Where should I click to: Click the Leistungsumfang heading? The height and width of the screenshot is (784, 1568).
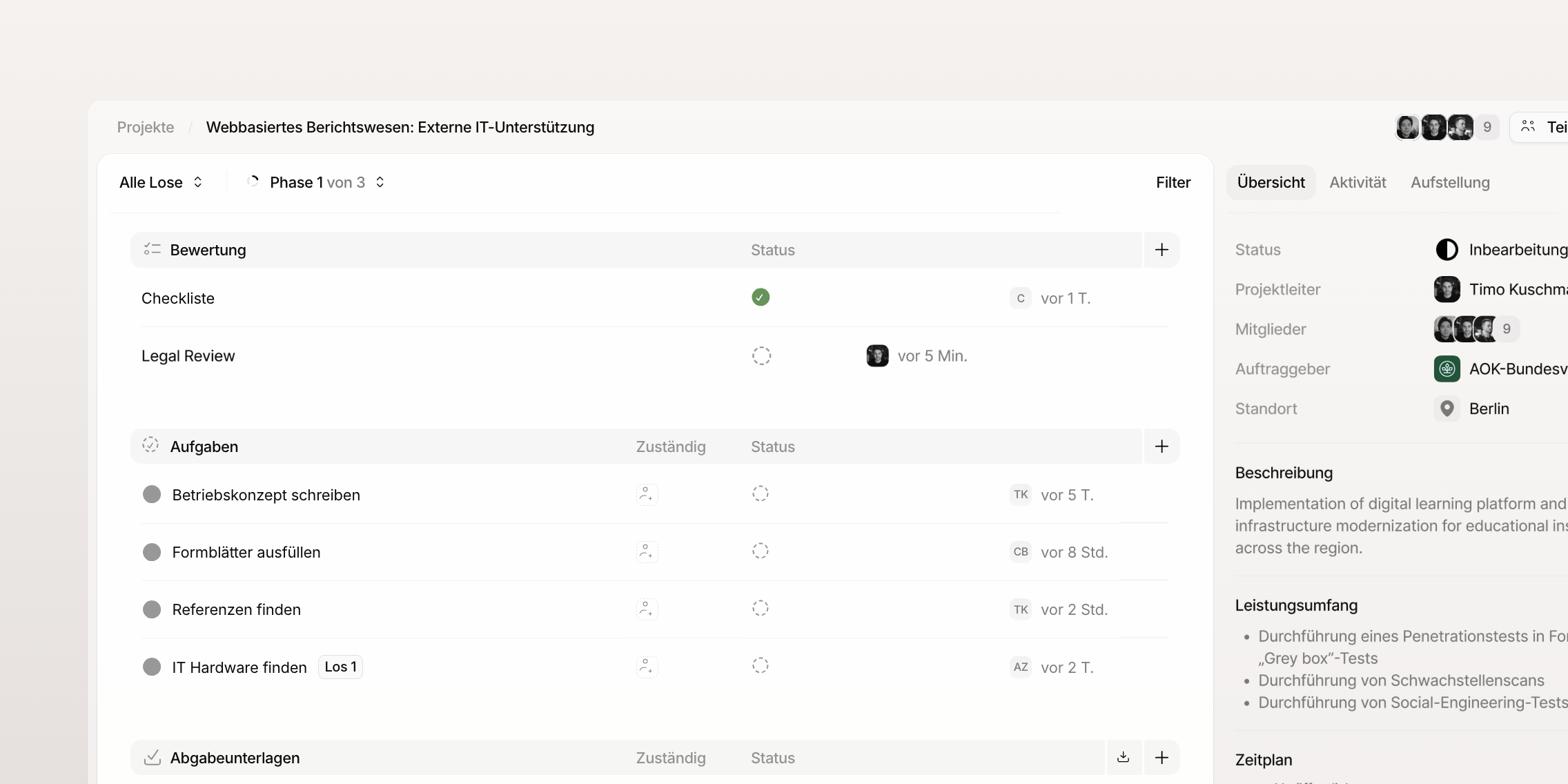pos(1296,605)
